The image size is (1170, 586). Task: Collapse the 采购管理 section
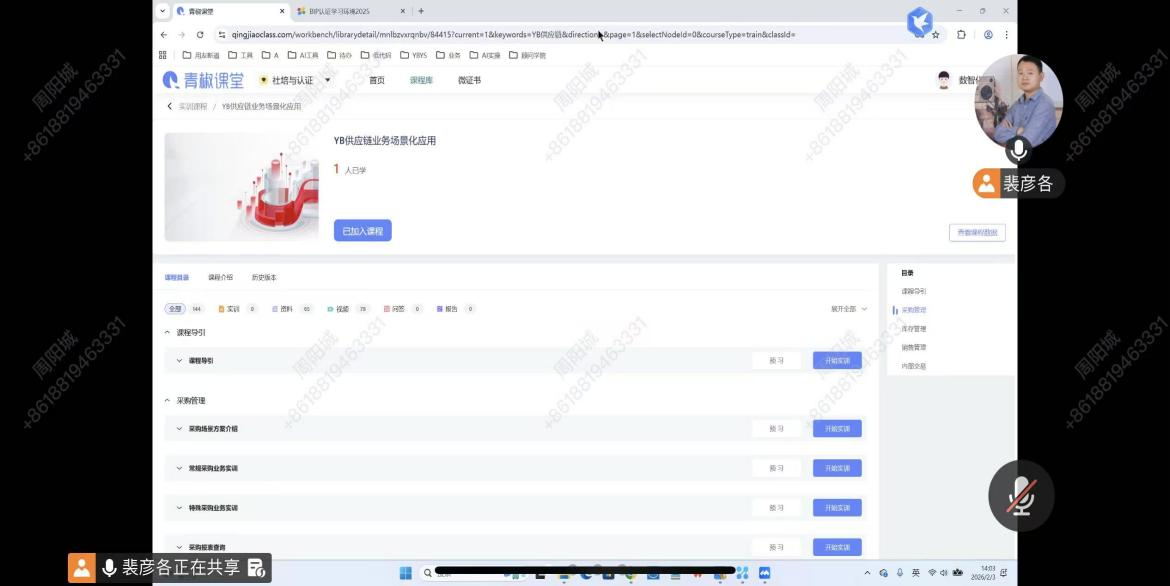pyautogui.click(x=168, y=400)
